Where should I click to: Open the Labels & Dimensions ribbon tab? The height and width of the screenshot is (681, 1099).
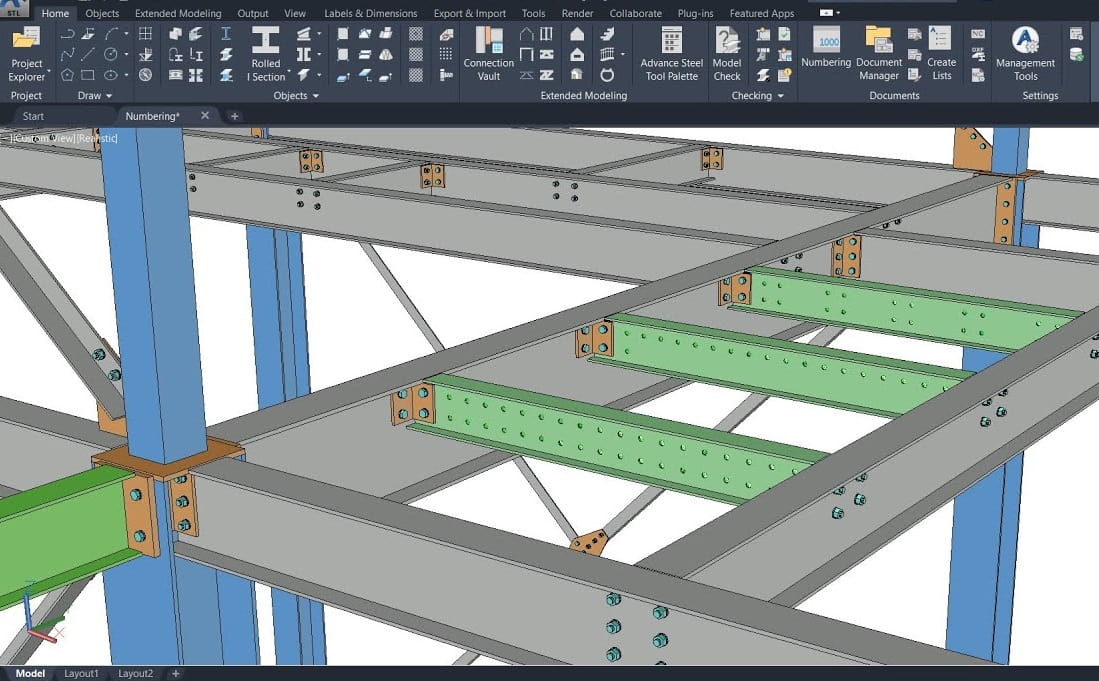(370, 13)
